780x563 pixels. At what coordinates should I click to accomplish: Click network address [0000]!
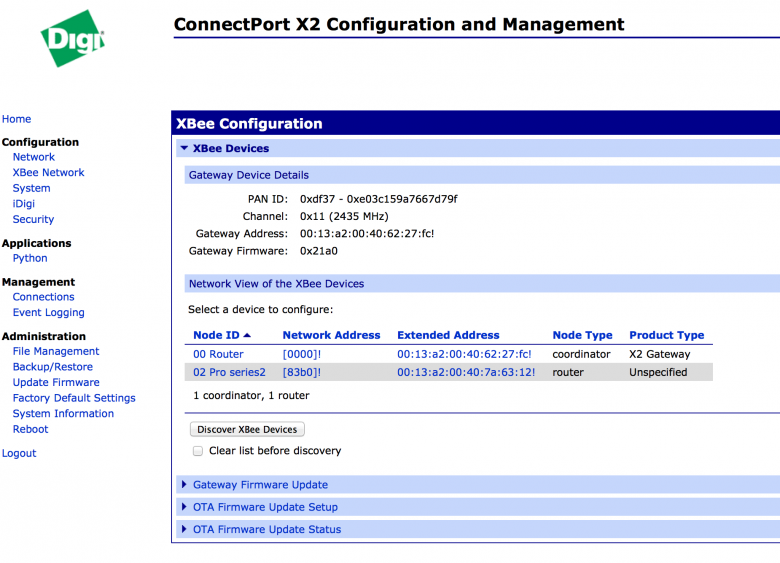coord(302,354)
